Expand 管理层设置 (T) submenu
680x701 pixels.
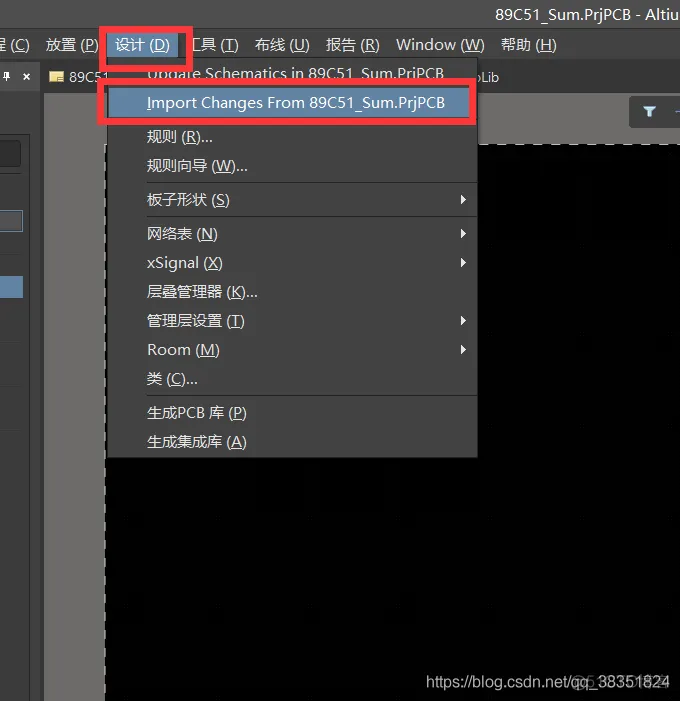click(292, 321)
